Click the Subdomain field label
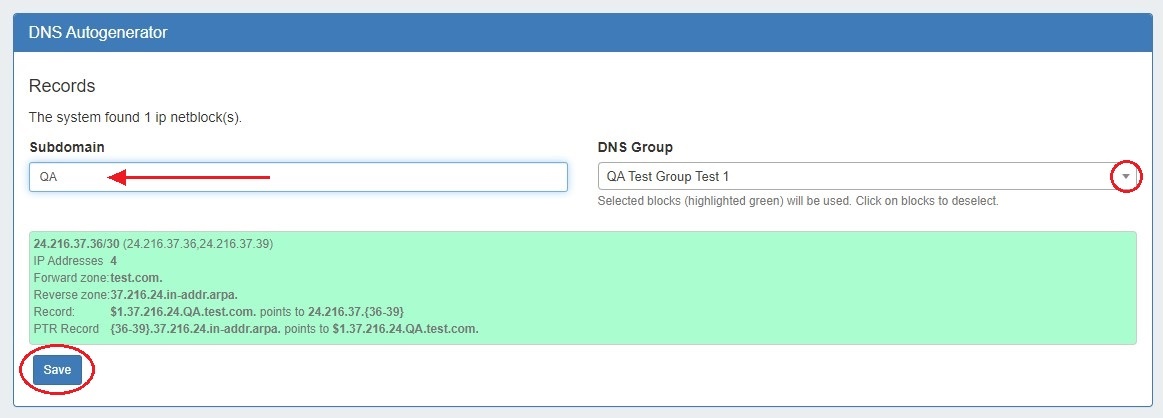Screen dimensions: 1163x418 pyautogui.click(x=67, y=147)
